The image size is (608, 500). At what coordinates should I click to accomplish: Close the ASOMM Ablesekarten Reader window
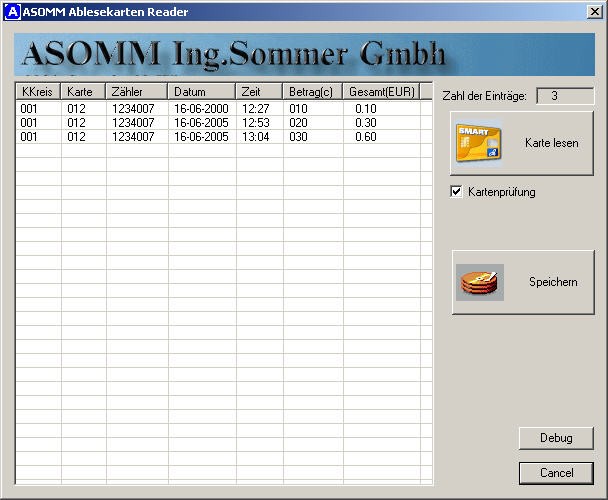point(594,12)
